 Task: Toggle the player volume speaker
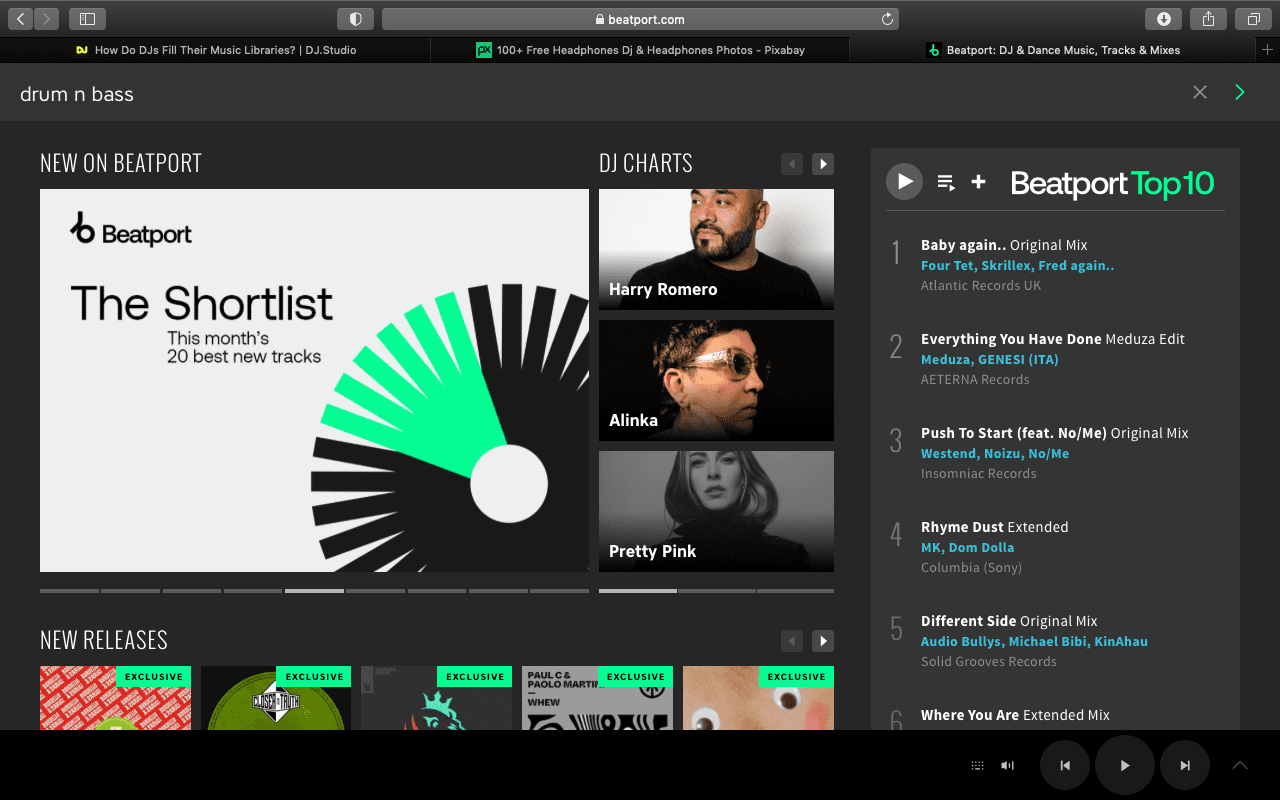[1007, 765]
